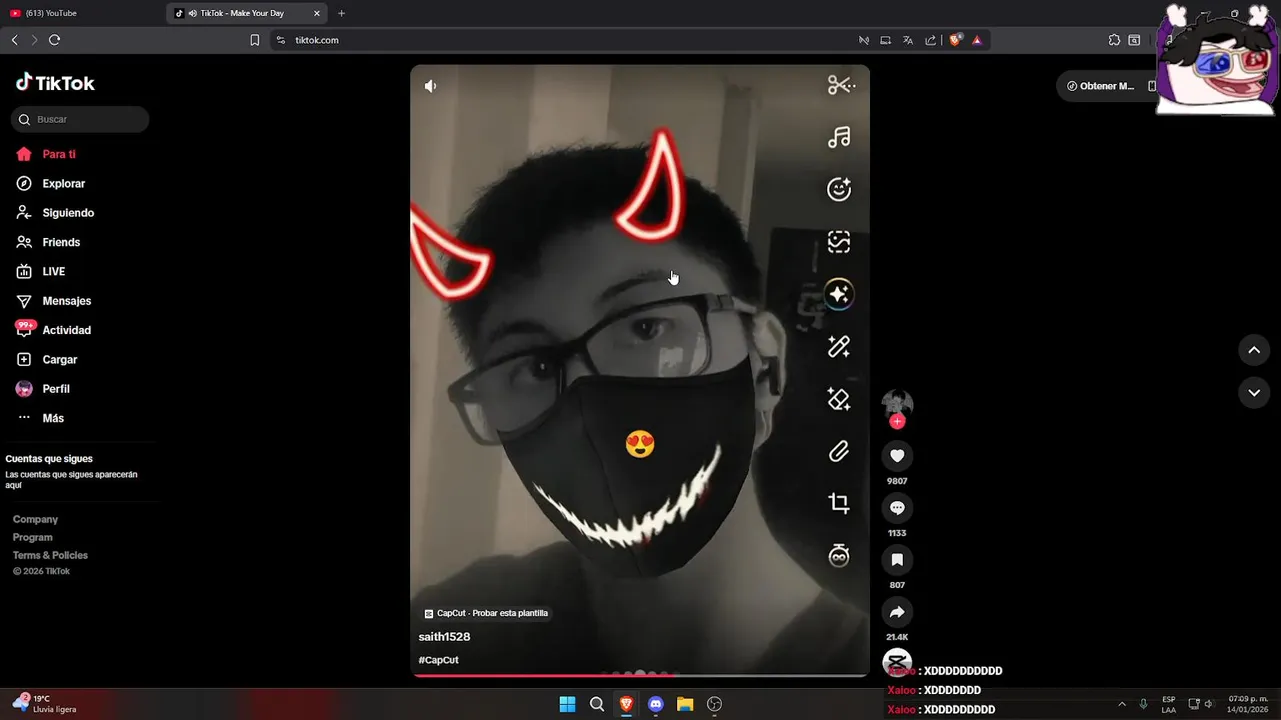Click the Buscar search field
Screen dimensions: 1281x720
80,119
